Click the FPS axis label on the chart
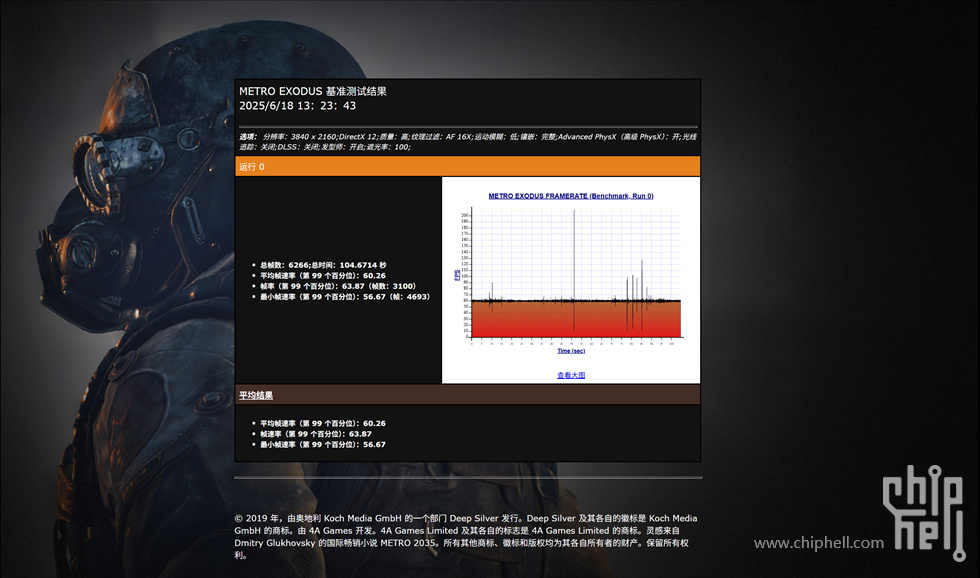The image size is (980, 578). click(x=457, y=275)
